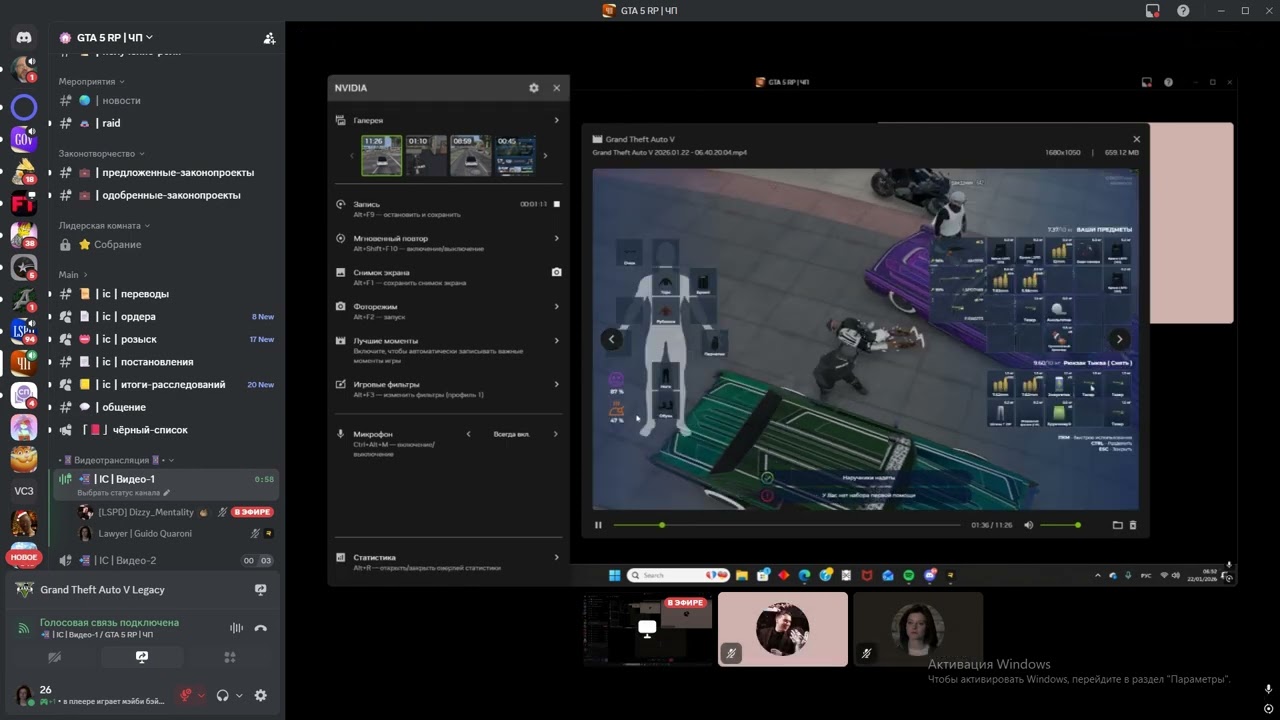Turn on camera in voice panel
The height and width of the screenshot is (720, 1280).
tap(54, 657)
